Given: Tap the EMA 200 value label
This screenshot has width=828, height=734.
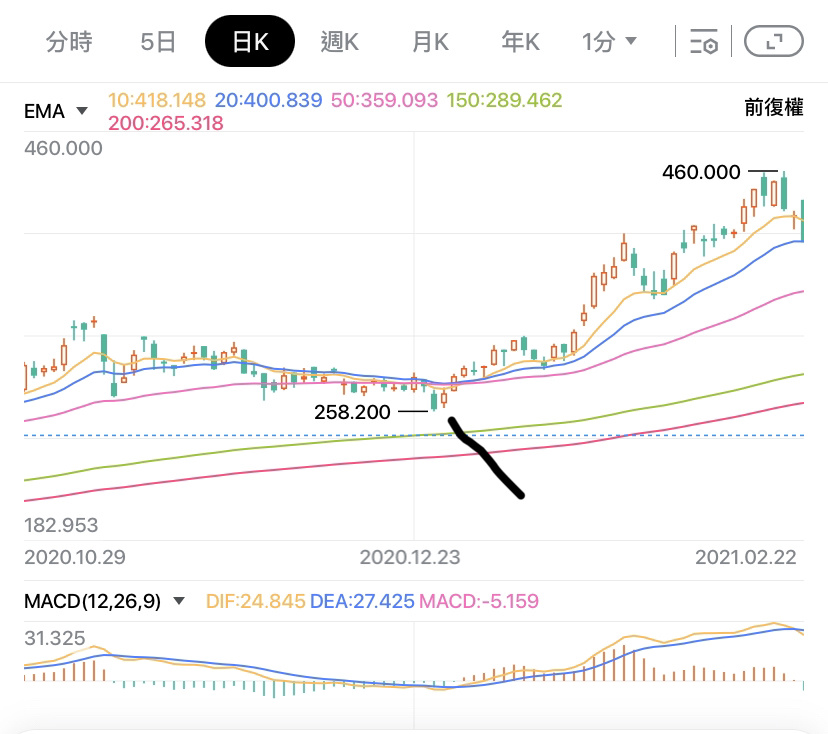Looking at the screenshot, I should click(x=165, y=123).
